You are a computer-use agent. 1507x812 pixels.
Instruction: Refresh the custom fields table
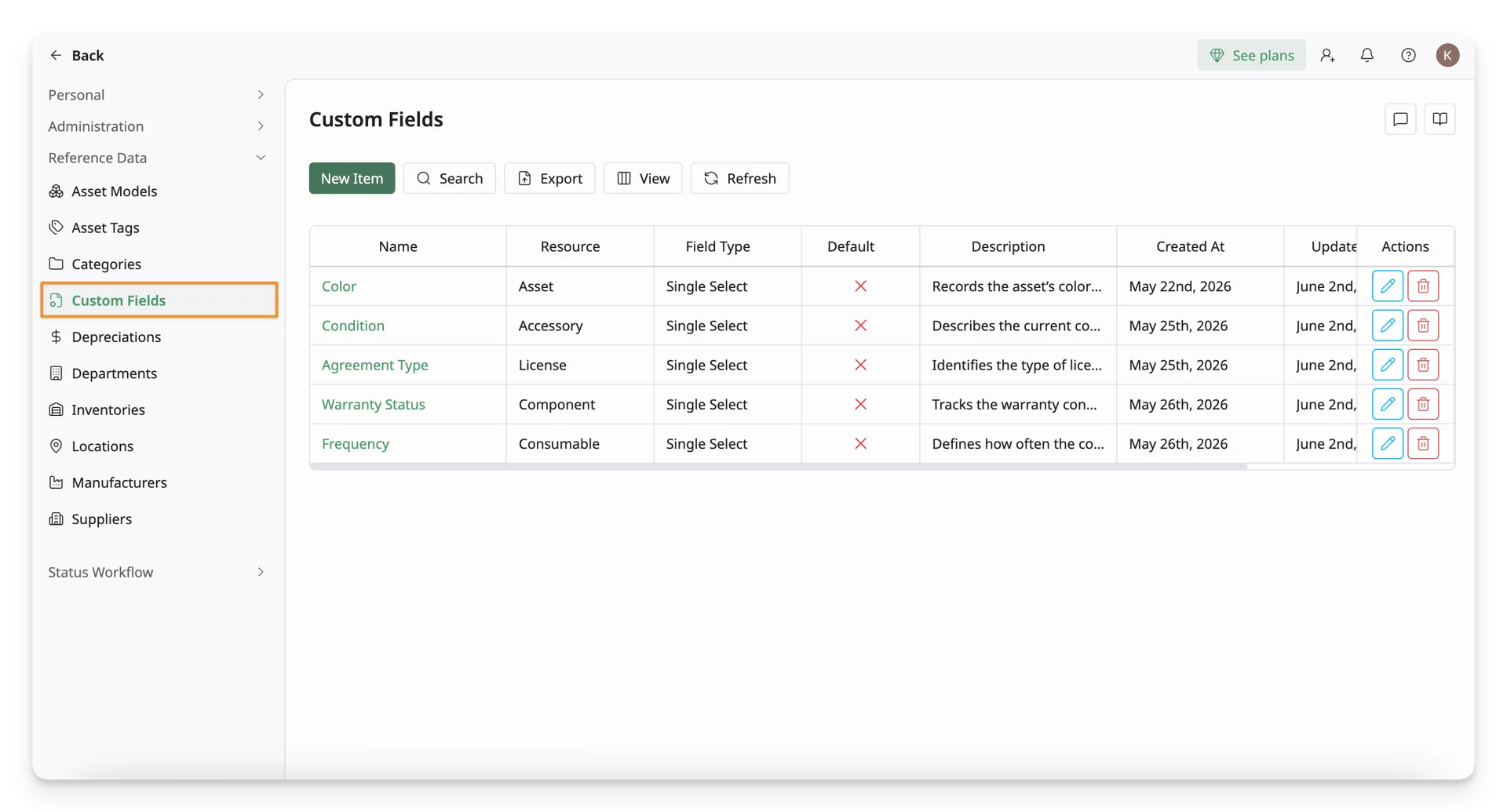point(739,178)
